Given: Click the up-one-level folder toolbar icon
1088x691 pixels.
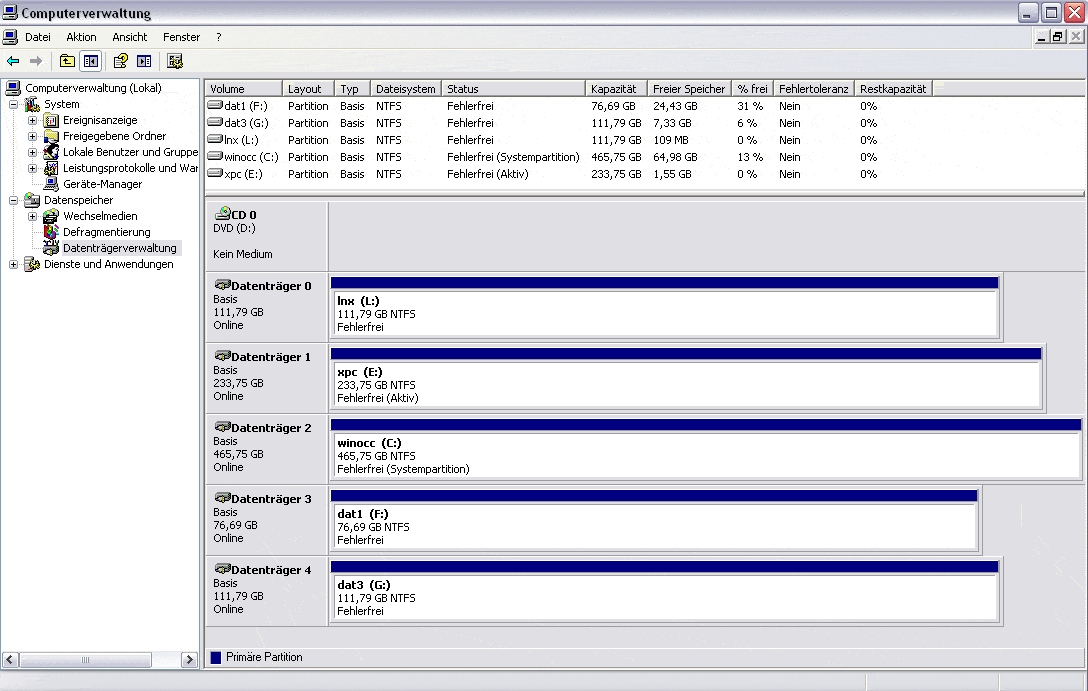Looking at the screenshot, I should coord(67,61).
